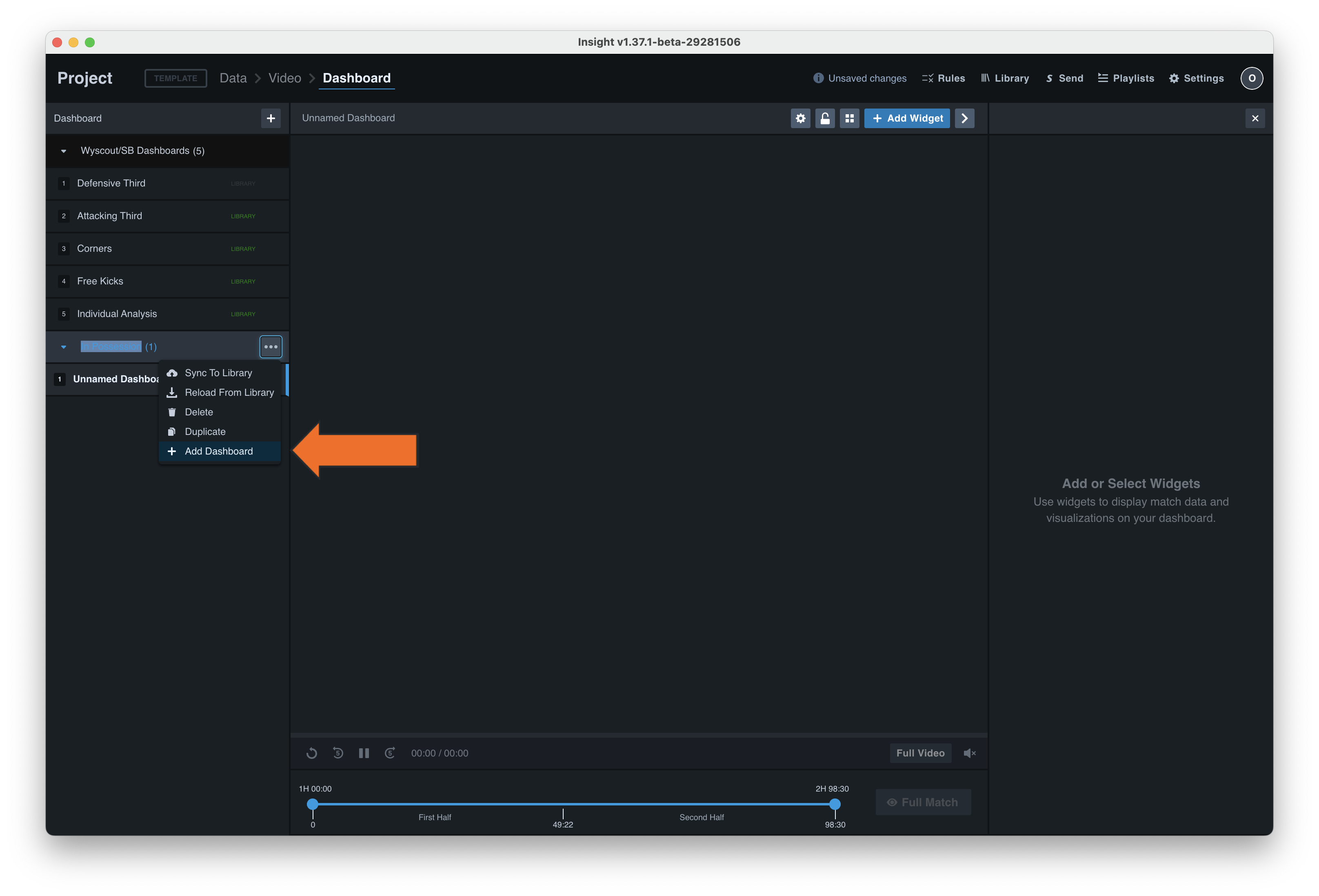Add a new dashboard with plus icon
Screen dimensions: 1319x896
(271, 118)
